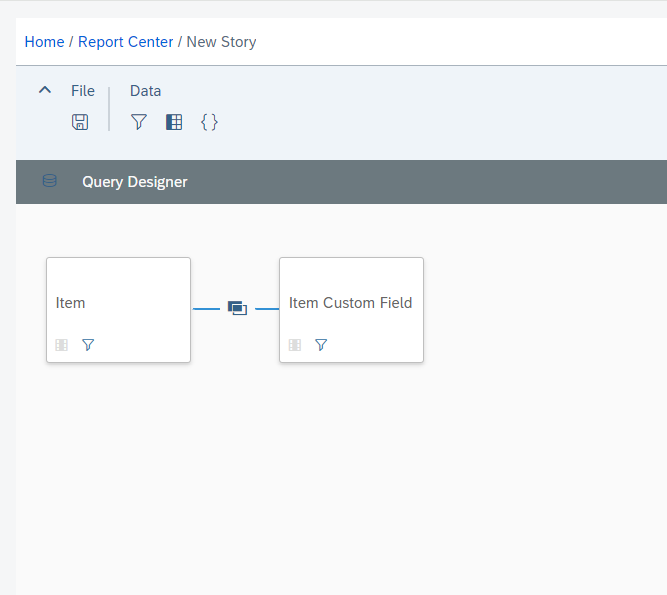Select the Item Custom Field table card
Viewport: 667px width, 595px height.
tap(351, 310)
